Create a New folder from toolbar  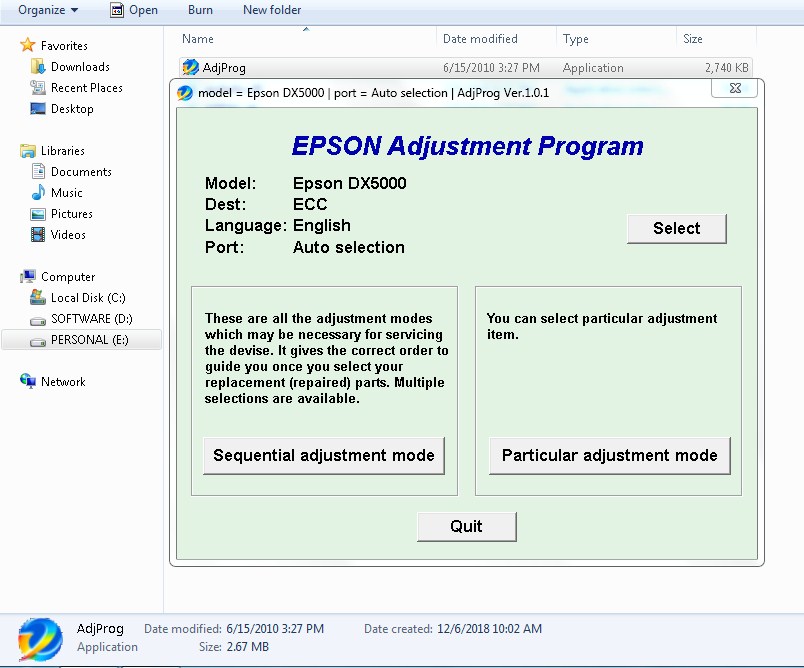coord(272,10)
